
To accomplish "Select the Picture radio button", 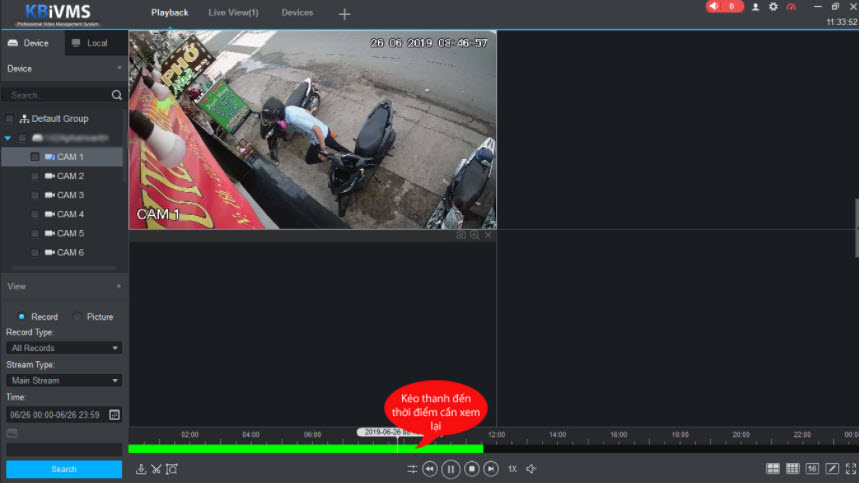I will click(x=78, y=317).
